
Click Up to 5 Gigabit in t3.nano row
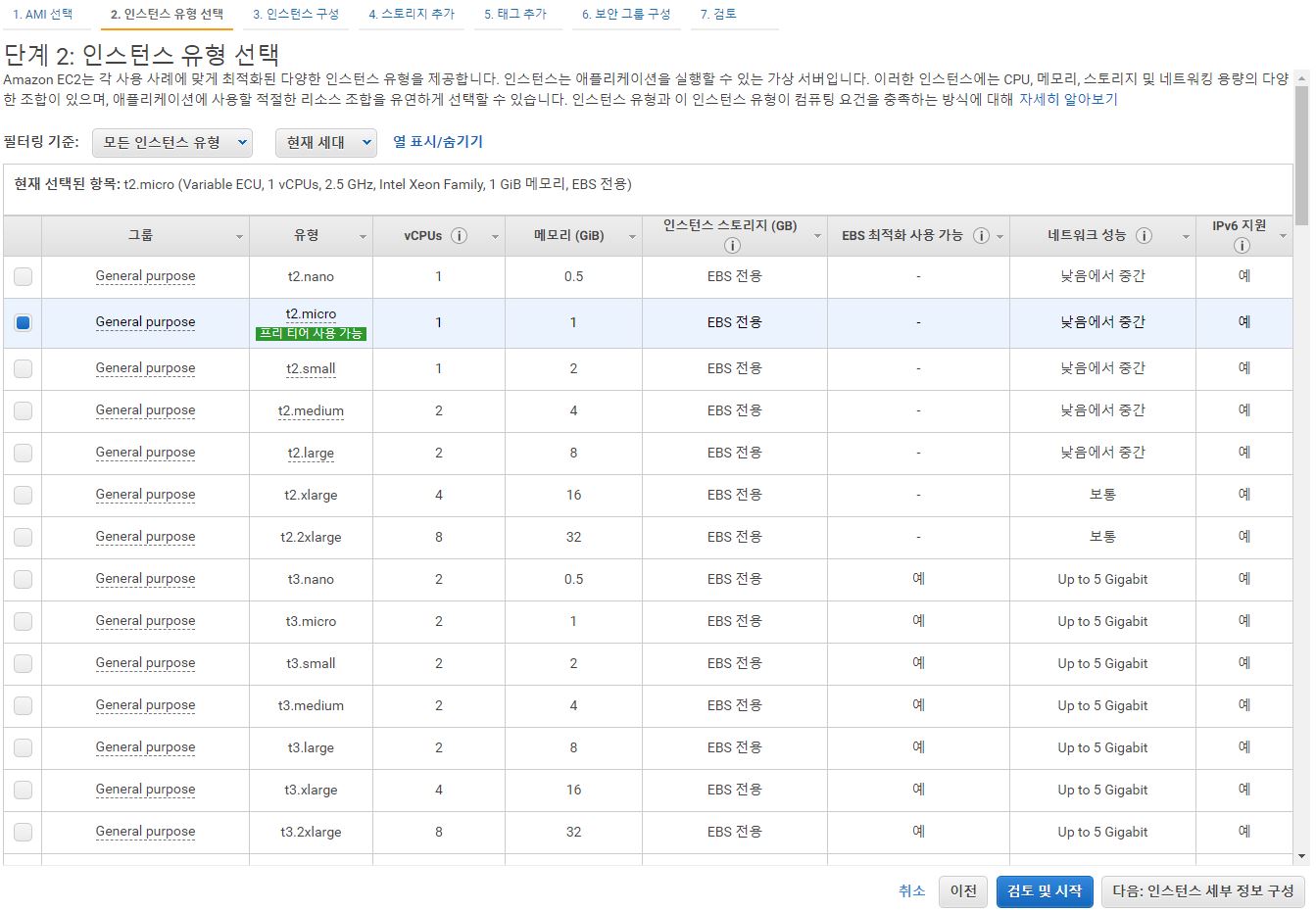pyautogui.click(x=1102, y=579)
